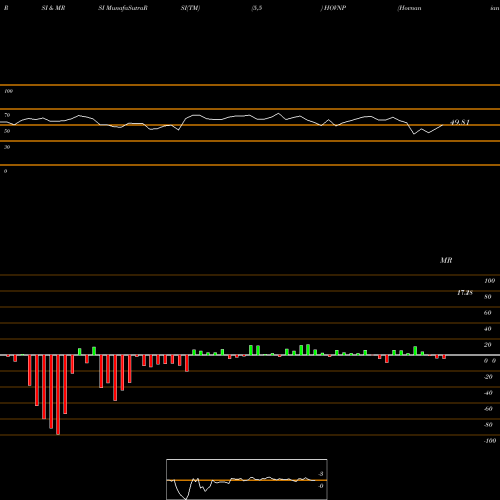Image resolution: width=500 pixels, height=500 pixels.
Task: Click the 'SI(TM)' header text
Action: click(x=190, y=8)
